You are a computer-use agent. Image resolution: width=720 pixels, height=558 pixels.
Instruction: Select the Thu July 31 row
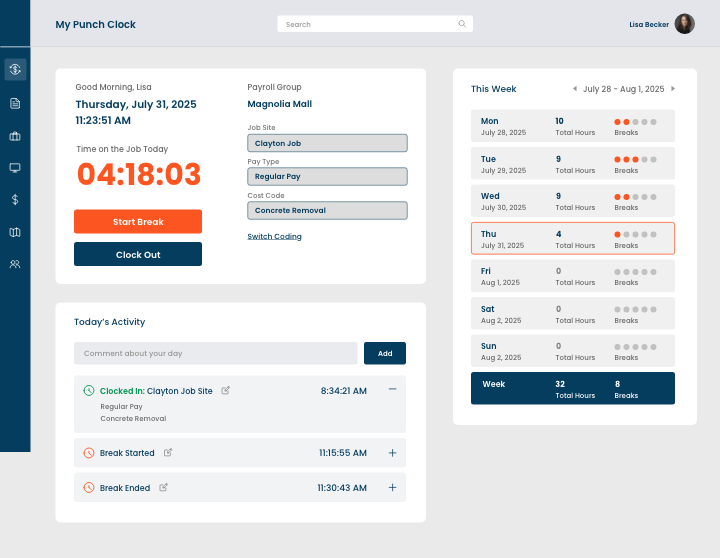573,238
